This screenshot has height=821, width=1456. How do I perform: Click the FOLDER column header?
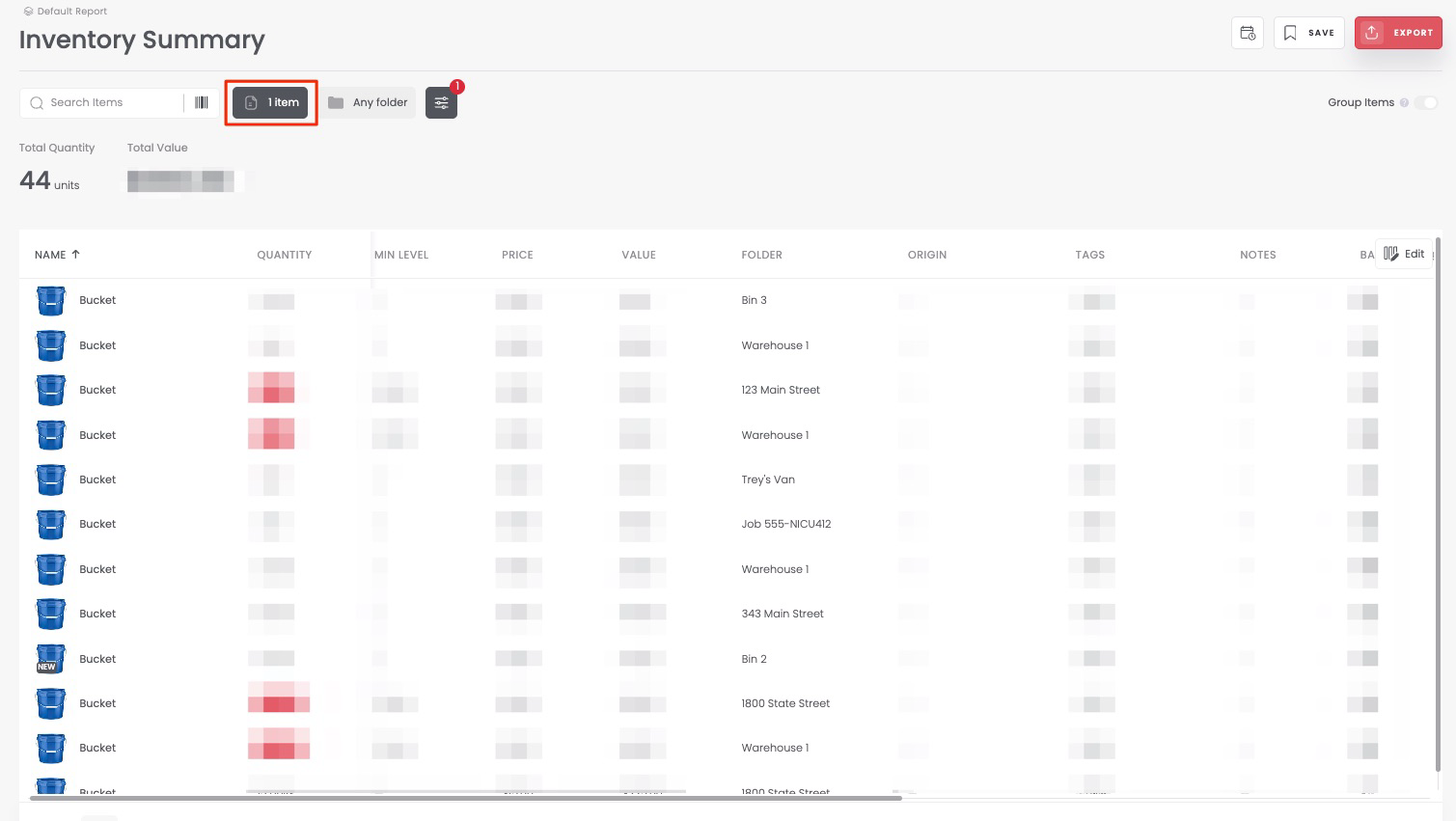coord(761,255)
